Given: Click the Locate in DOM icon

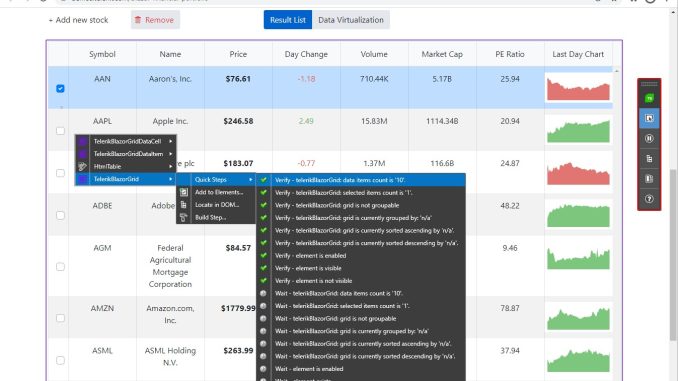Looking at the screenshot, I should [184, 205].
